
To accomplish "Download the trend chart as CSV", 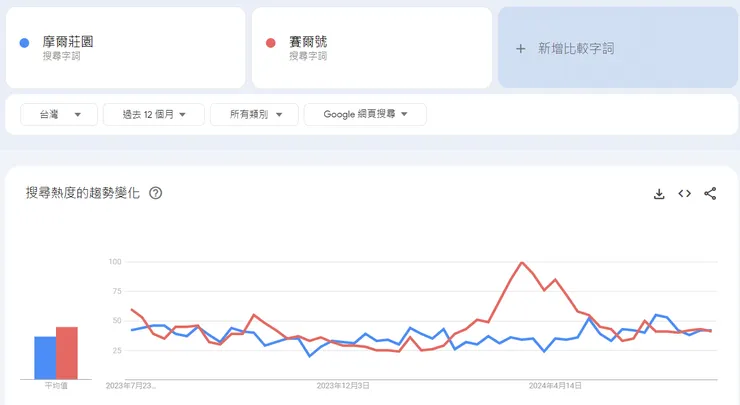I will point(659,194).
